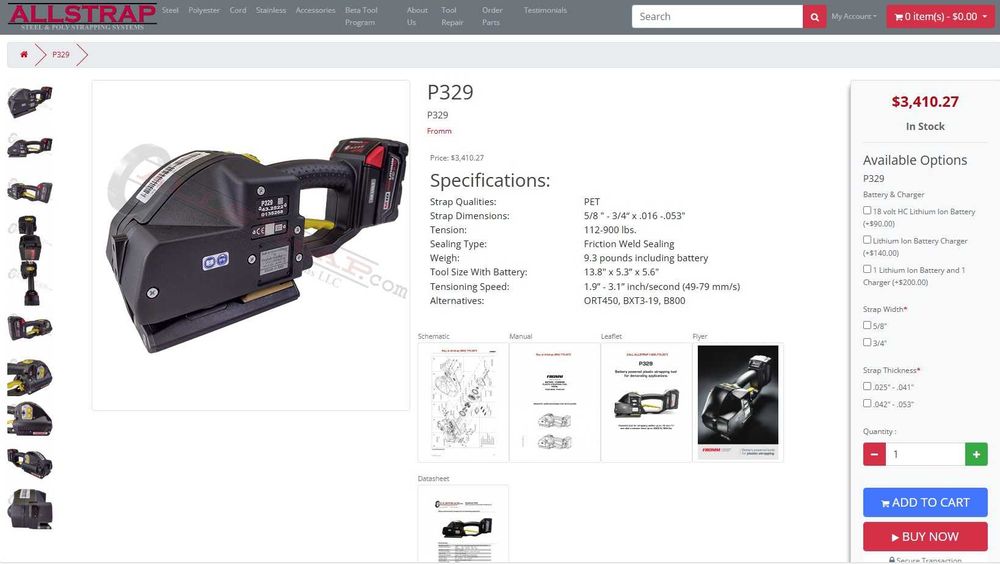Open the Manual document thumbnail
The height and width of the screenshot is (564, 1000).
(555, 402)
